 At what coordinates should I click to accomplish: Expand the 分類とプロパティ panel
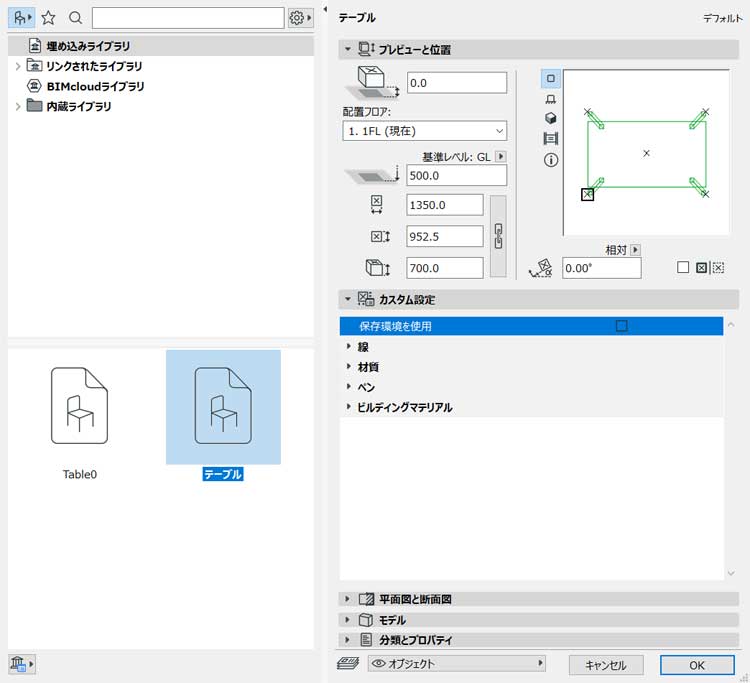pyautogui.click(x=348, y=640)
